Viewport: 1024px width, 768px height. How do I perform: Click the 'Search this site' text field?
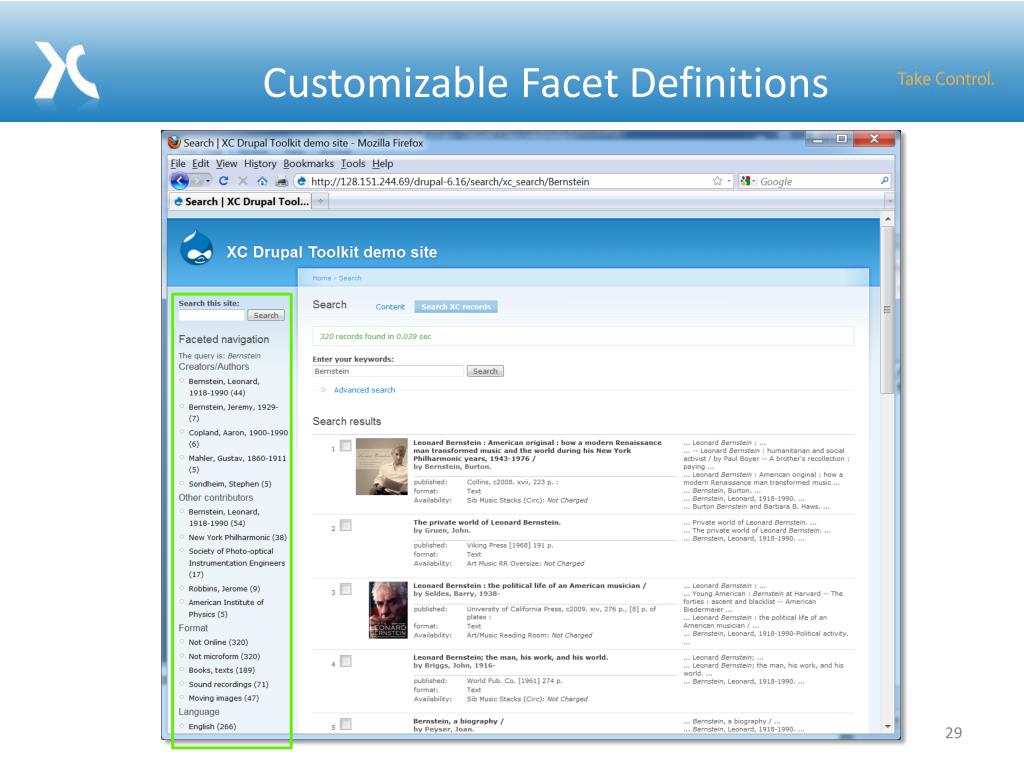click(212, 315)
